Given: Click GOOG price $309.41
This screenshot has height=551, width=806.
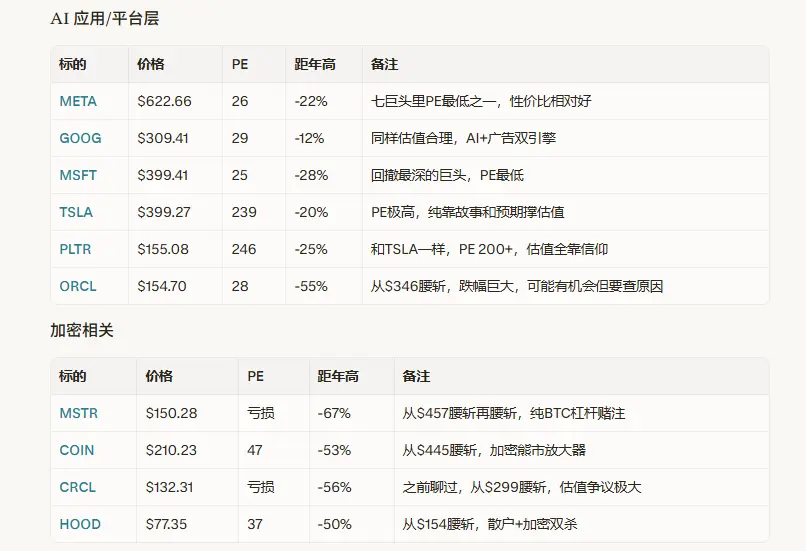Looking at the screenshot, I should 163,138.
